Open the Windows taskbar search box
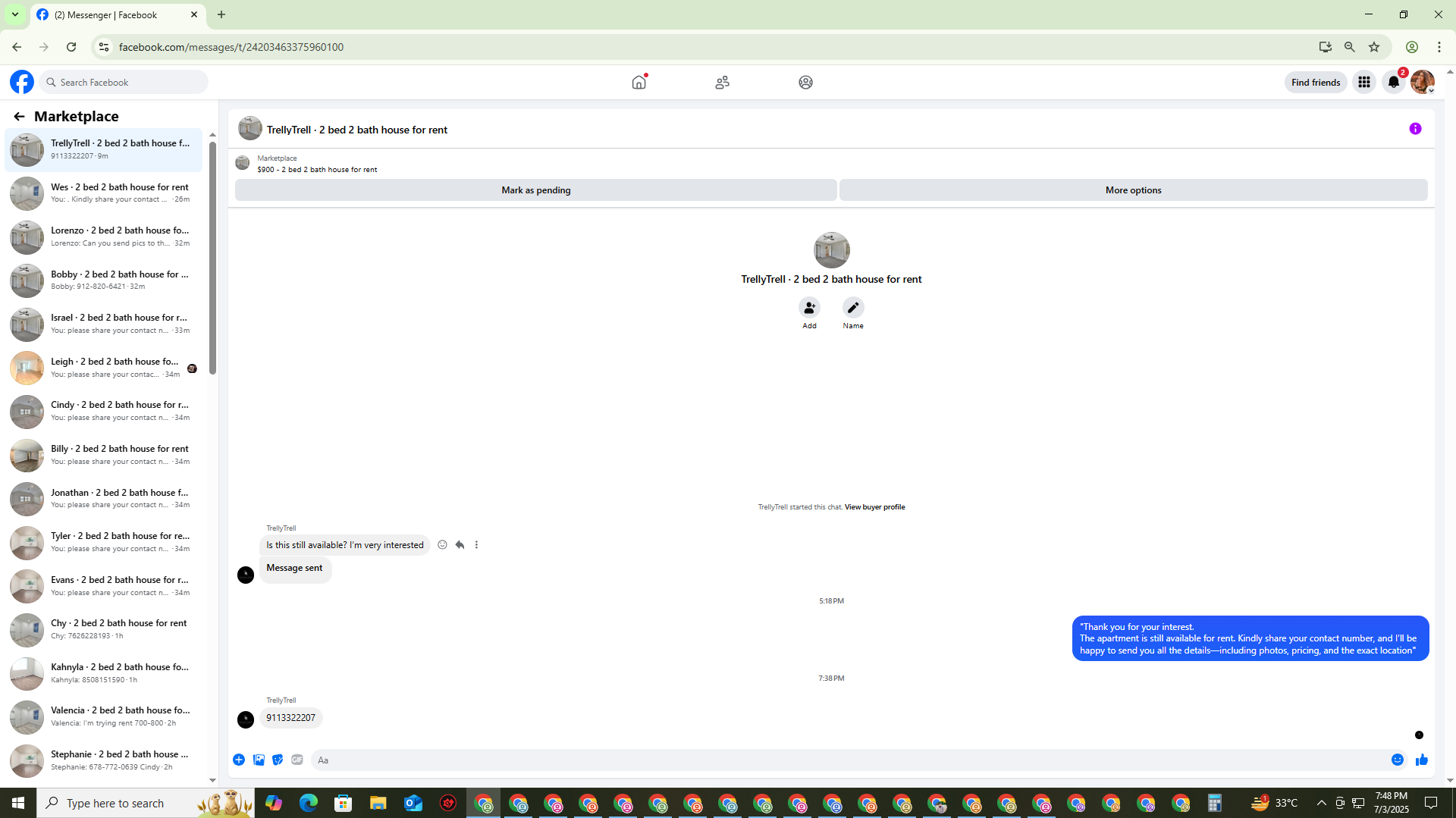 coord(146,803)
